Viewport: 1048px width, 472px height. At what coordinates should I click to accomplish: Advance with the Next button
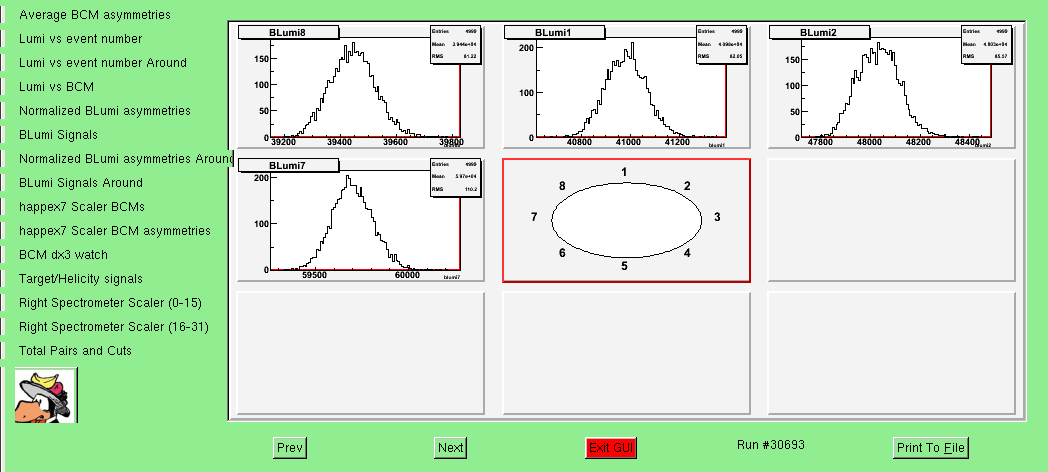[x=450, y=448]
